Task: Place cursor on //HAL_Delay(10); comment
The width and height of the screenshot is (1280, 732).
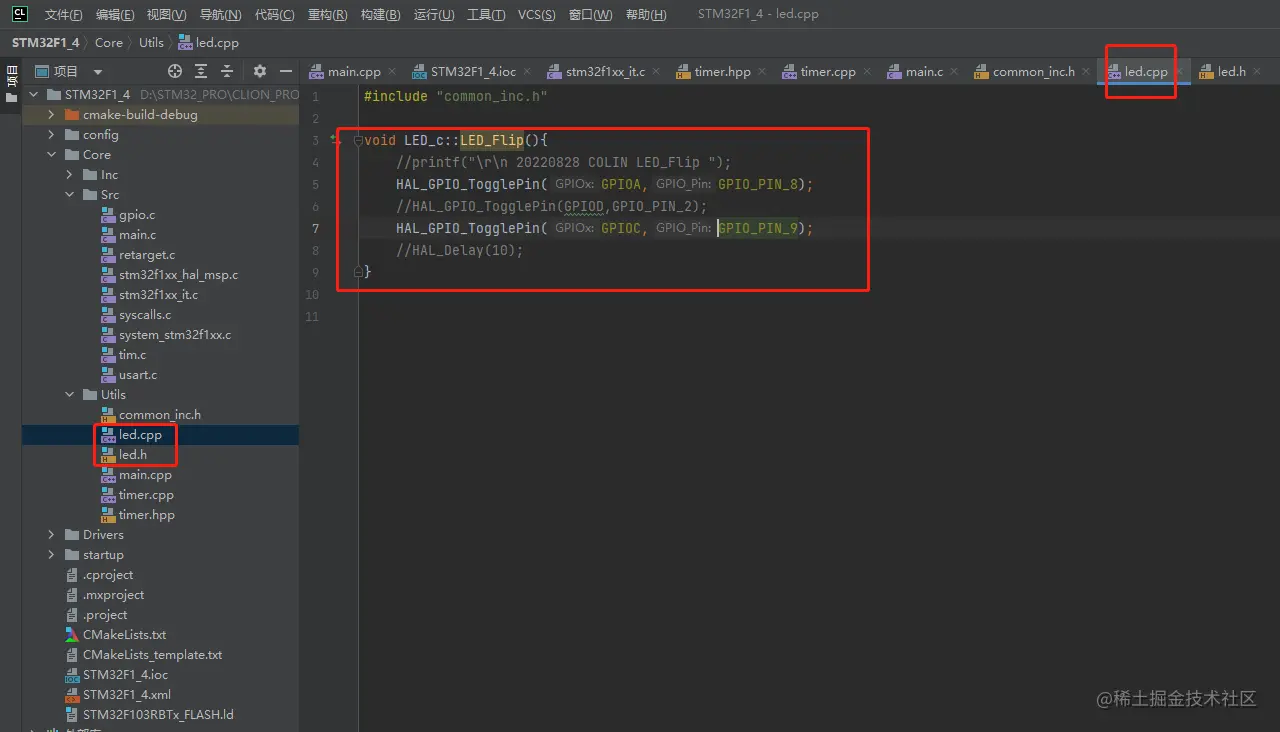Action: 460,251
